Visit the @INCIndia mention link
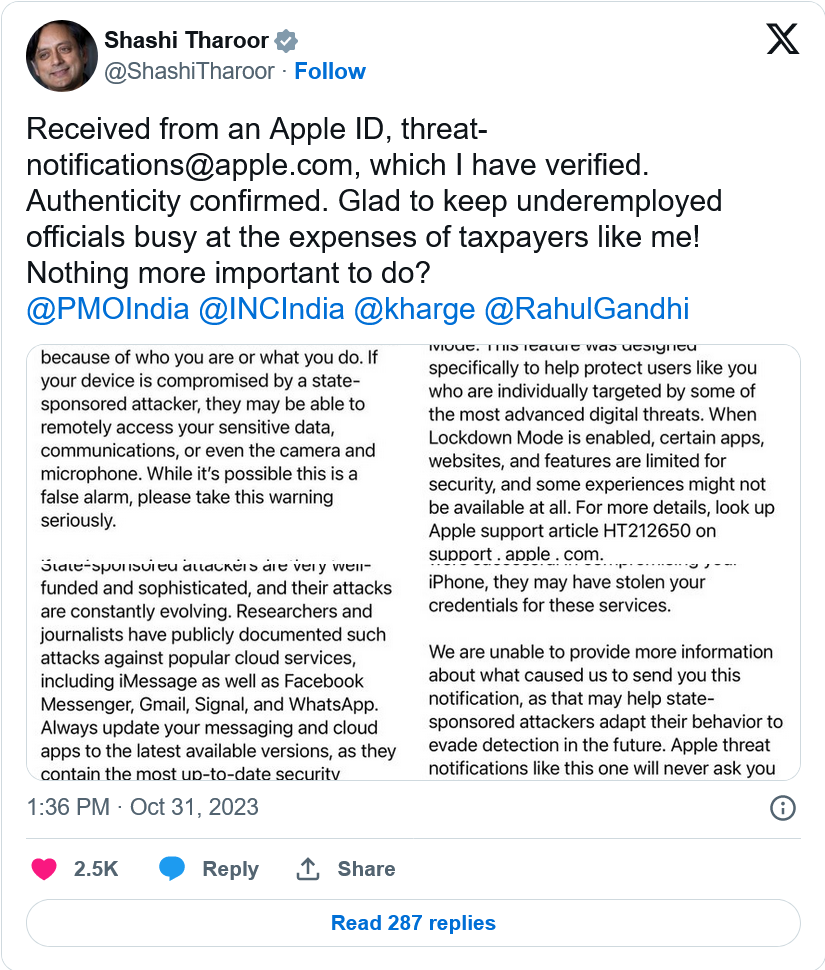The height and width of the screenshot is (970, 825). click(271, 309)
